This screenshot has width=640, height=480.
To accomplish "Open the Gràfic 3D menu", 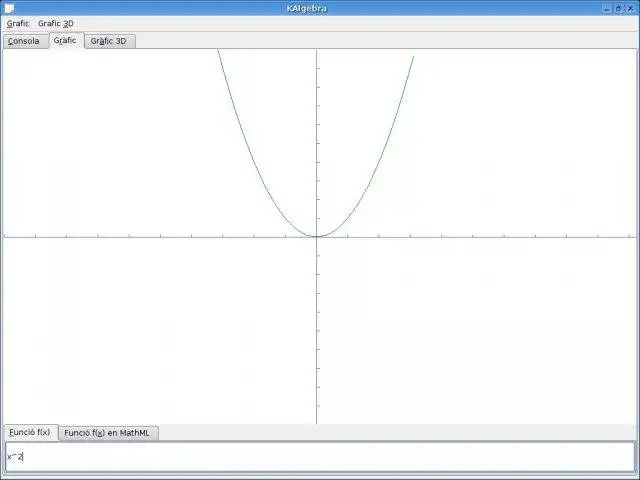I will 56,24.
